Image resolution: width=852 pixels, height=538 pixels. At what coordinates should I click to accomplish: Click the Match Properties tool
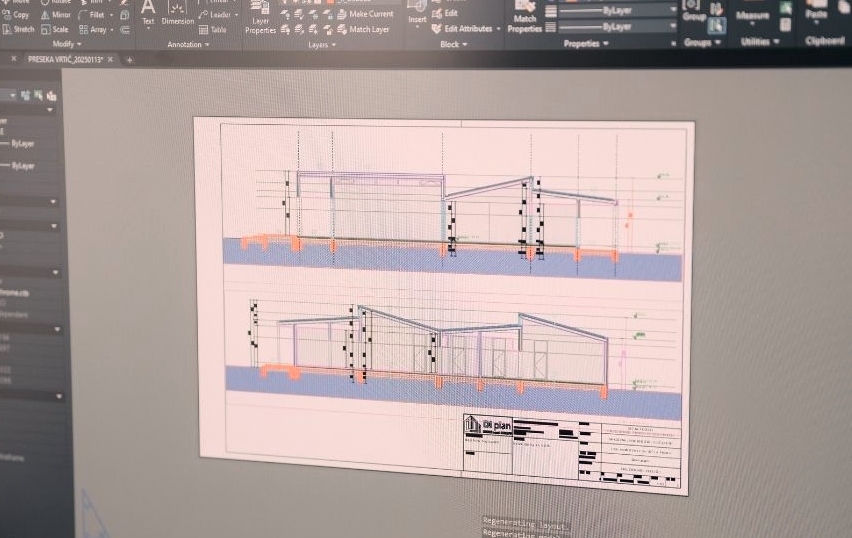click(x=524, y=19)
